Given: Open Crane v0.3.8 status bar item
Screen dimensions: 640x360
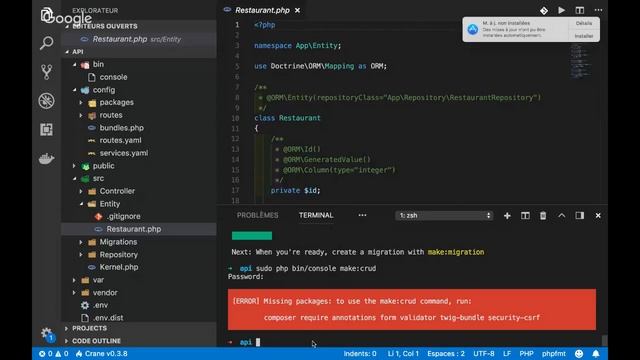Looking at the screenshot, I should coord(102,353).
